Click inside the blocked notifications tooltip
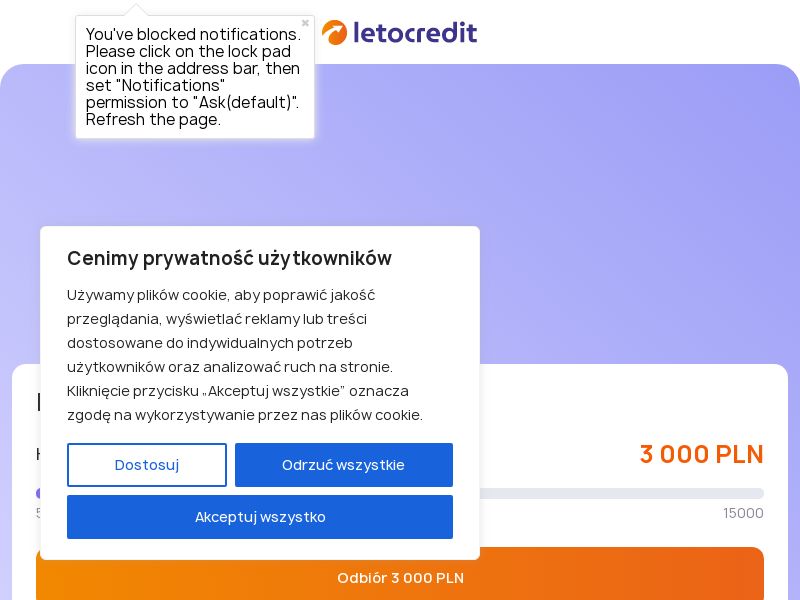The image size is (800, 600). (x=195, y=77)
